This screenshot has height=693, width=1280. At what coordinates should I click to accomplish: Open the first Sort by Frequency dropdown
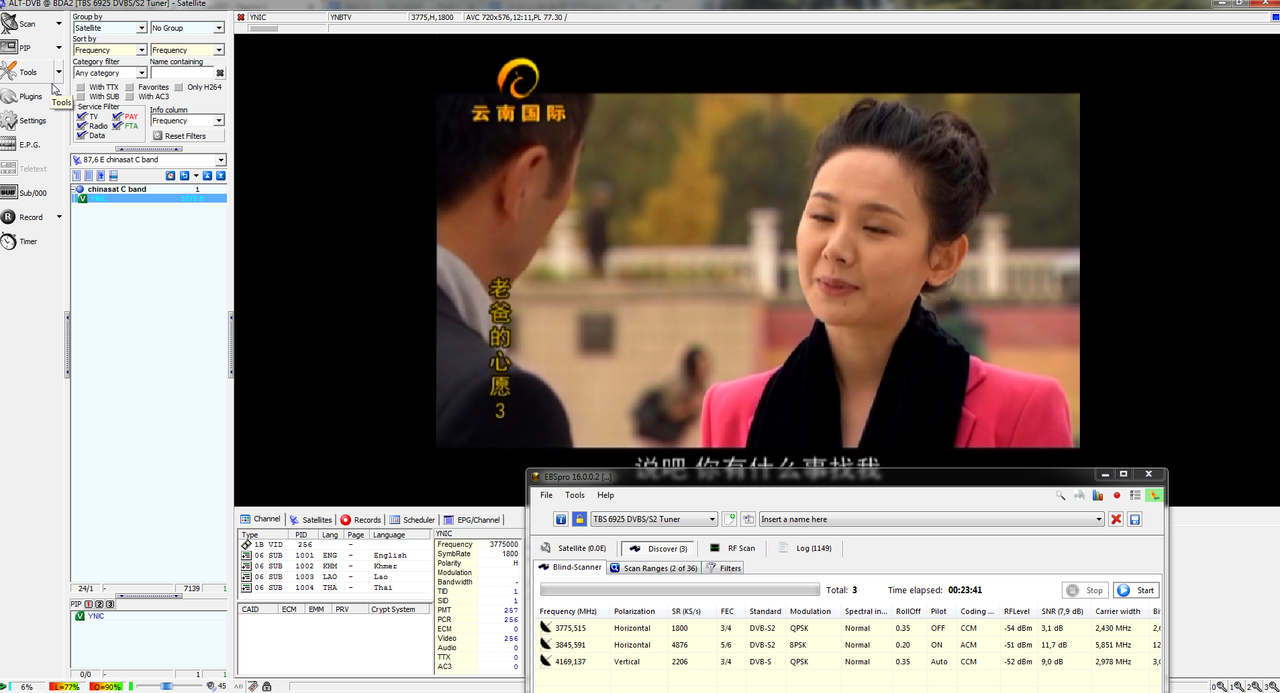[x=110, y=50]
